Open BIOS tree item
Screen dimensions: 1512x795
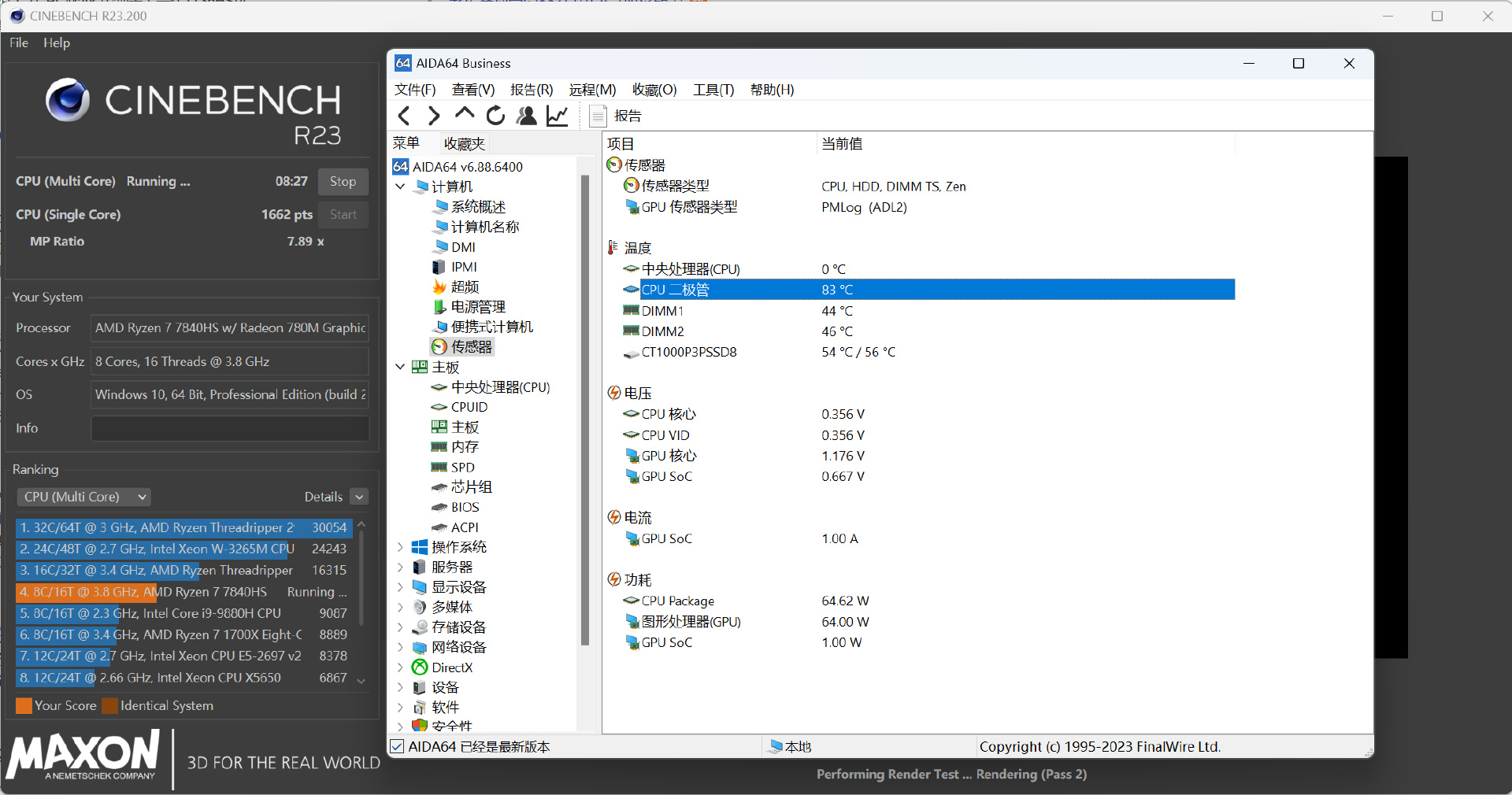point(455,507)
